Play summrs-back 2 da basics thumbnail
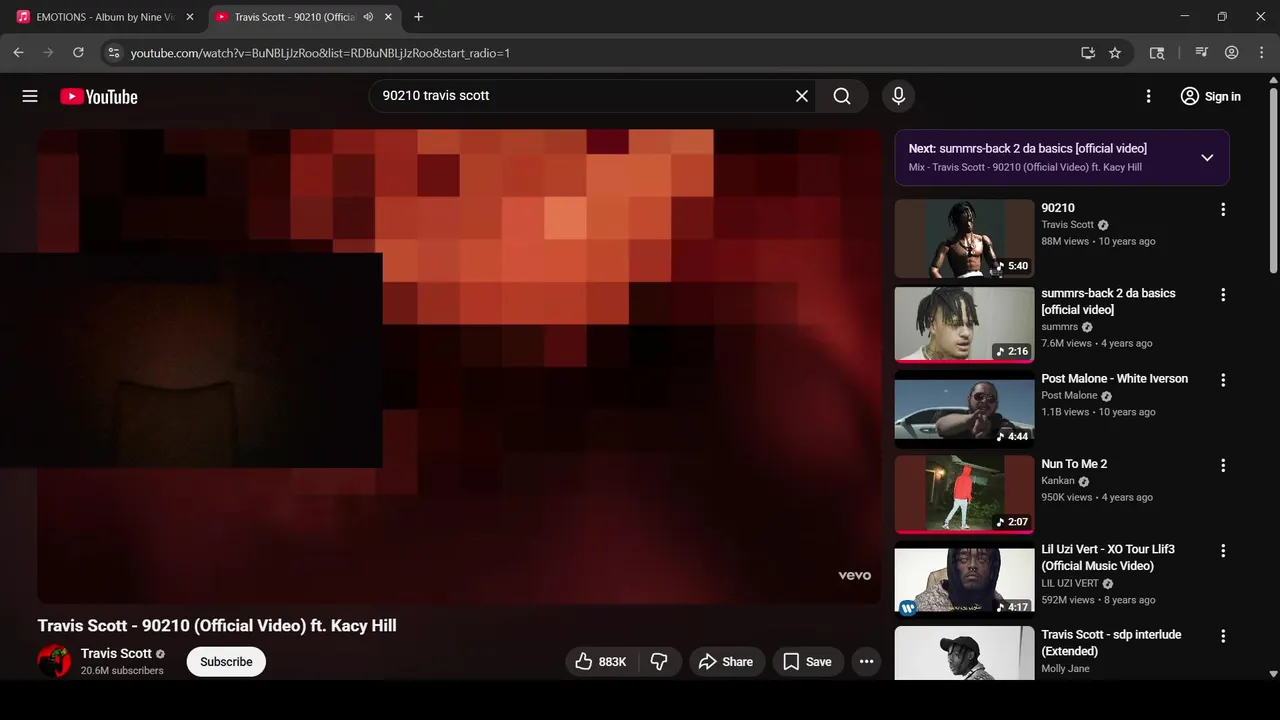 coord(964,323)
